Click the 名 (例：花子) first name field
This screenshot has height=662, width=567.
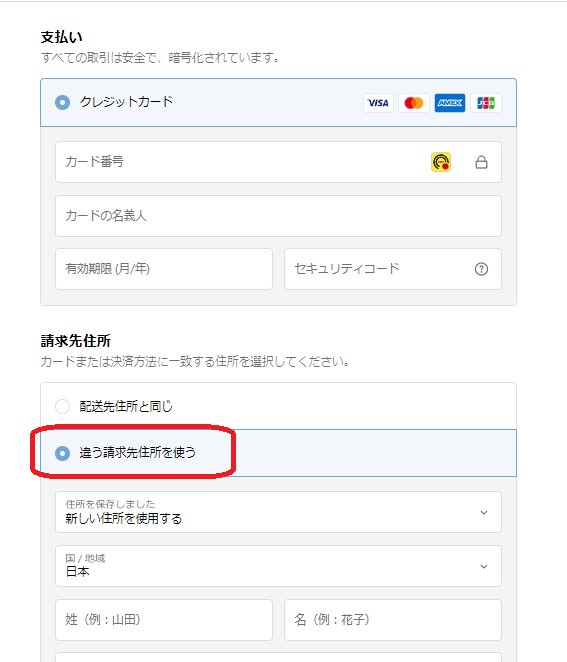tap(393, 620)
